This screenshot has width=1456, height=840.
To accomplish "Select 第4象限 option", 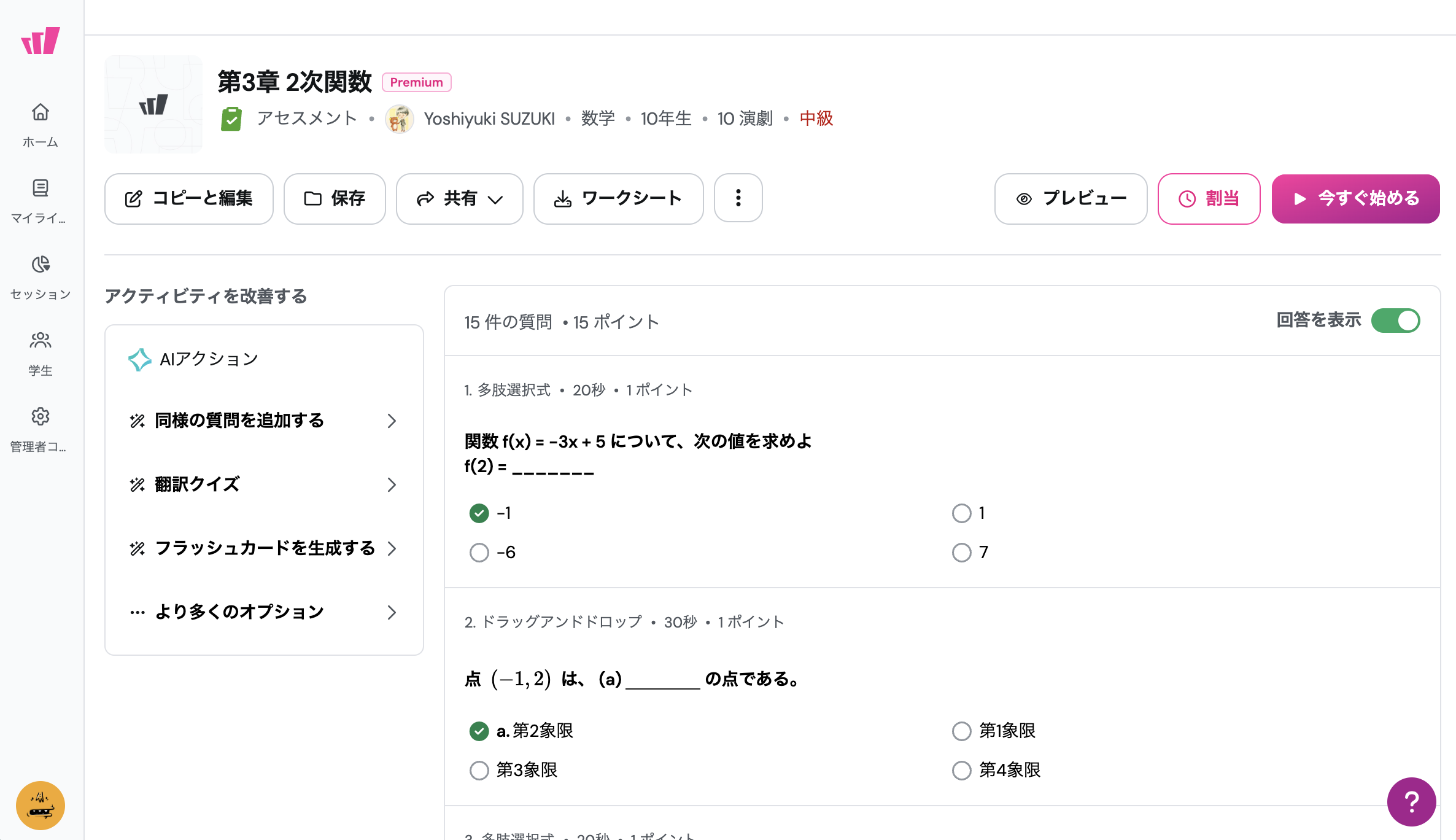I will point(962,770).
